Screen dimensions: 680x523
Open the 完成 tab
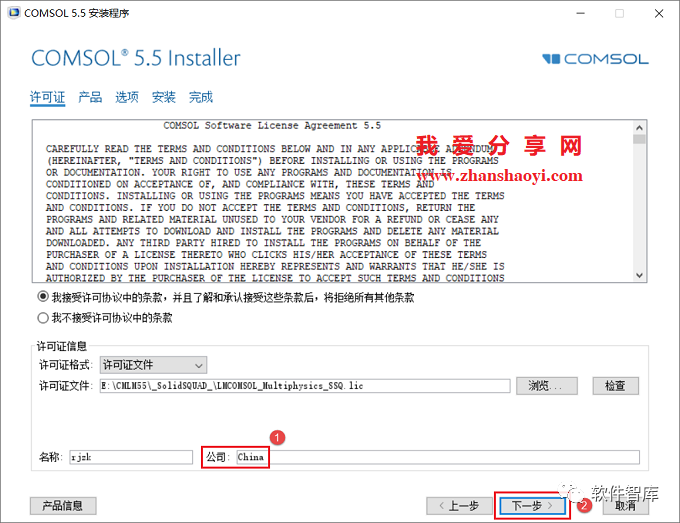click(x=201, y=97)
